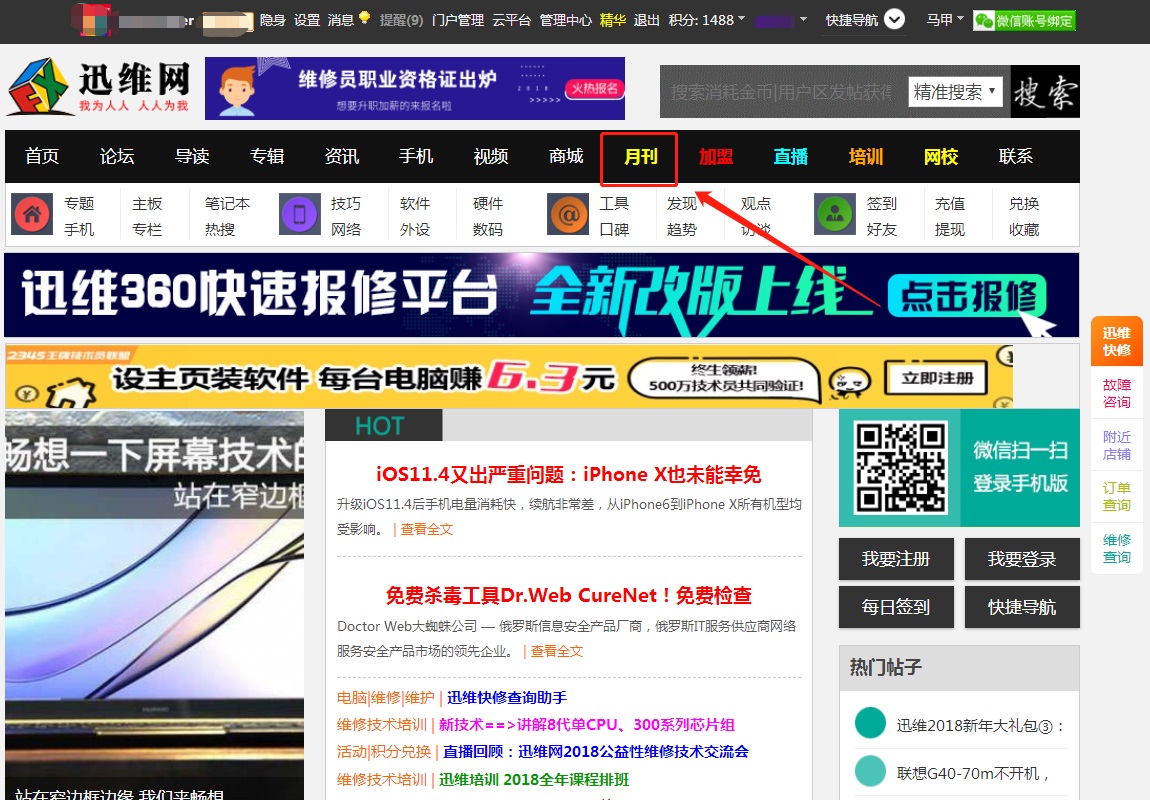Click the 我要注册 button
This screenshot has height=800, width=1150.
tap(896, 559)
